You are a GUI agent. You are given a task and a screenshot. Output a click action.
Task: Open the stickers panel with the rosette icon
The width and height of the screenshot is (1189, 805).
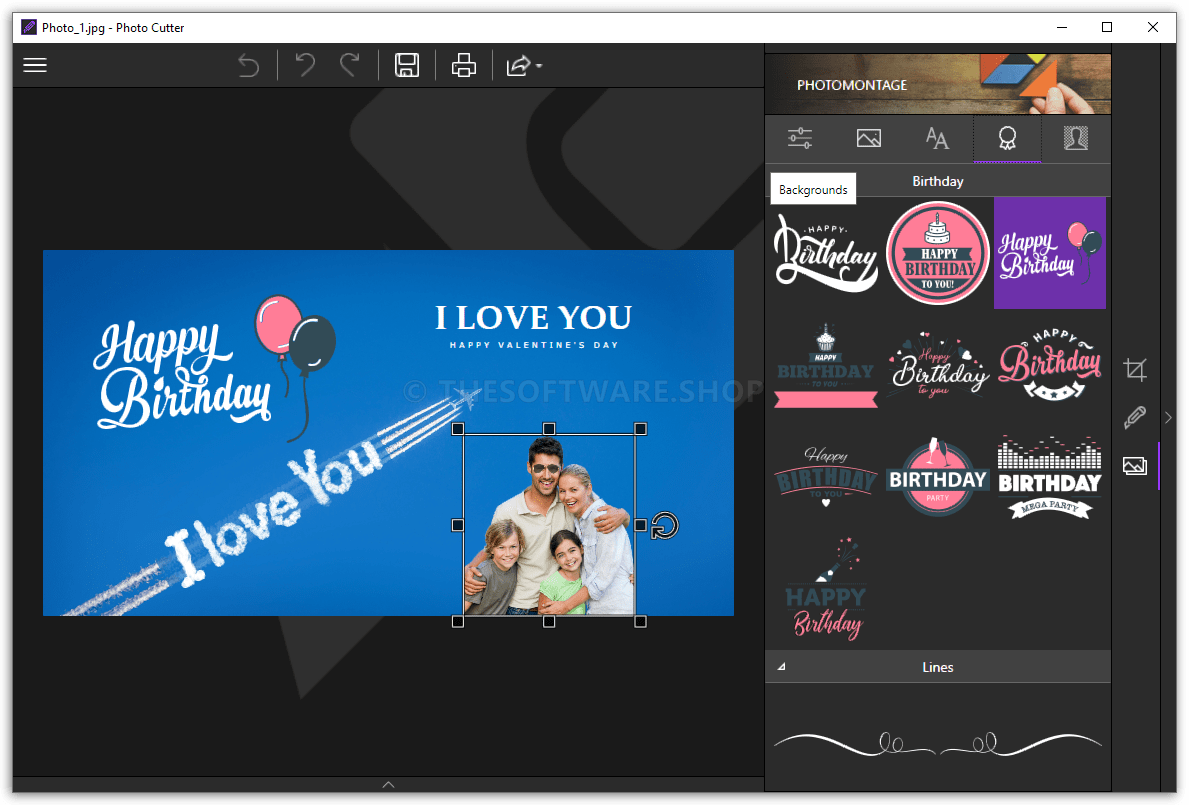(x=1007, y=138)
